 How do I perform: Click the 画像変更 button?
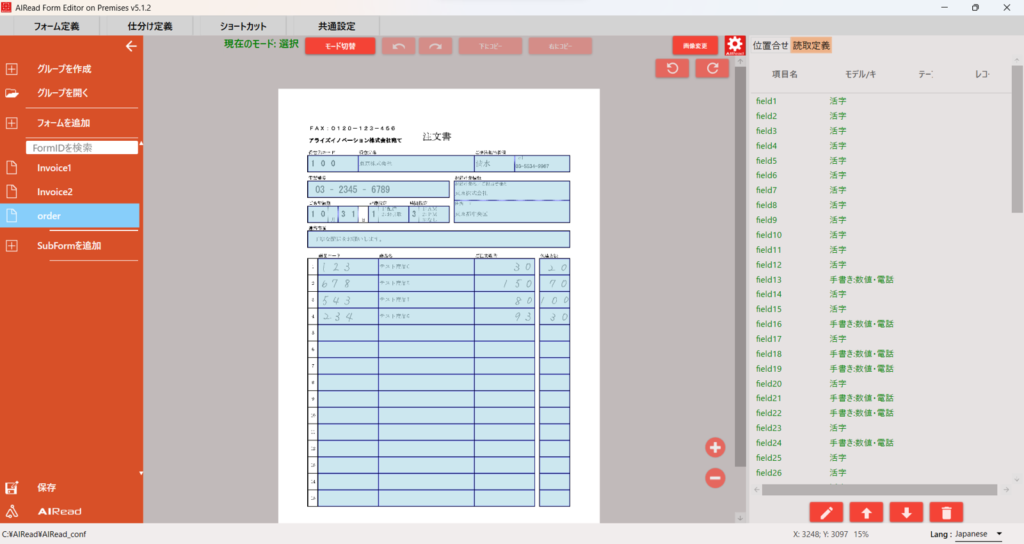(x=695, y=46)
